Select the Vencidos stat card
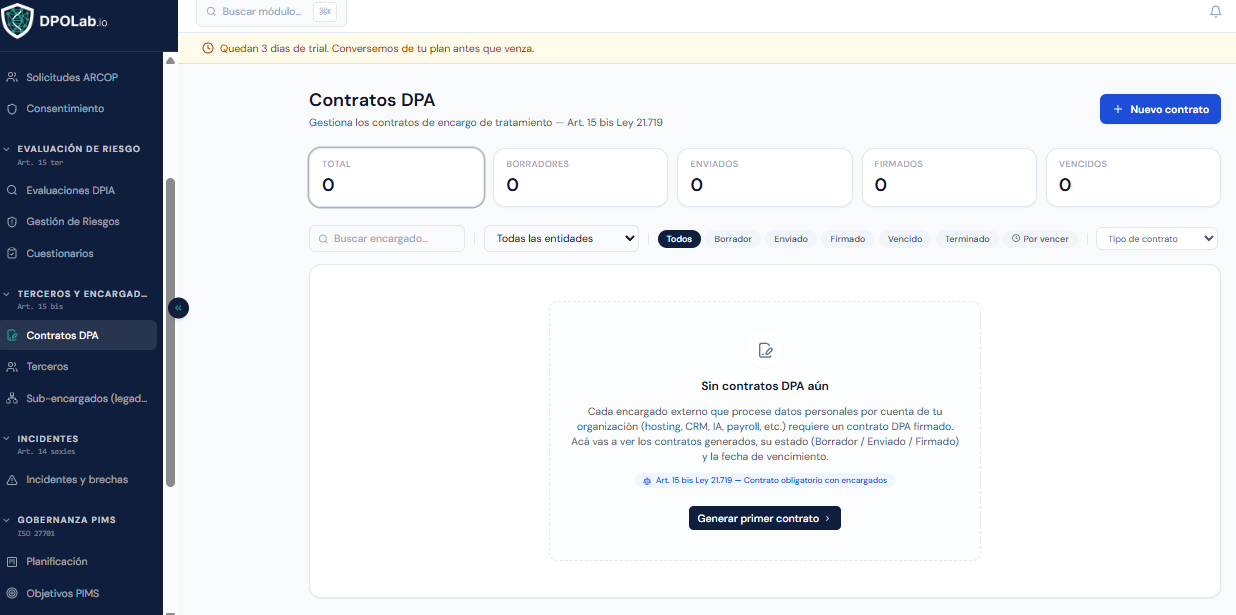Viewport: 1236px width, 615px height. 1133,177
